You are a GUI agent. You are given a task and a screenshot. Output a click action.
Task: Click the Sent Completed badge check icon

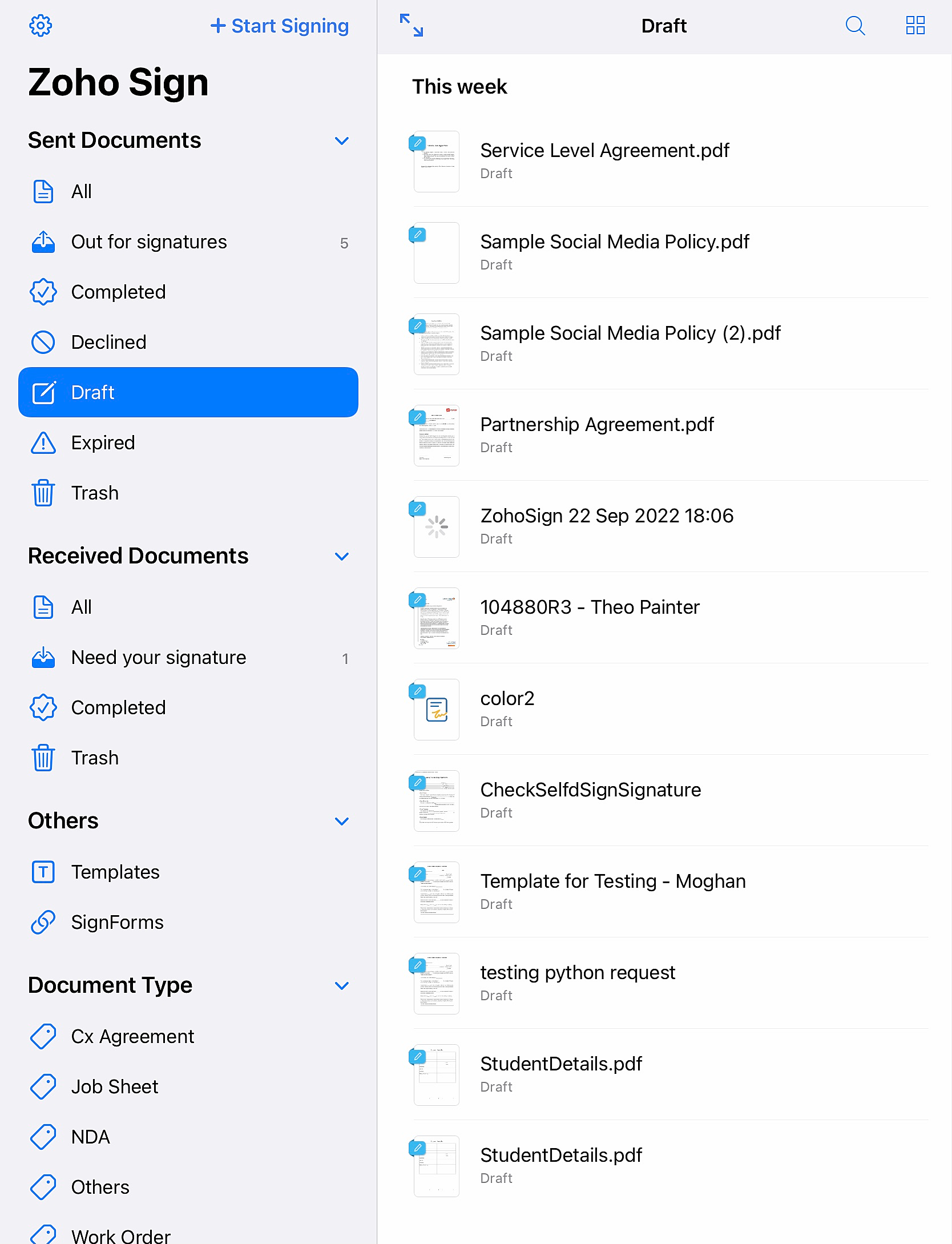point(43,292)
